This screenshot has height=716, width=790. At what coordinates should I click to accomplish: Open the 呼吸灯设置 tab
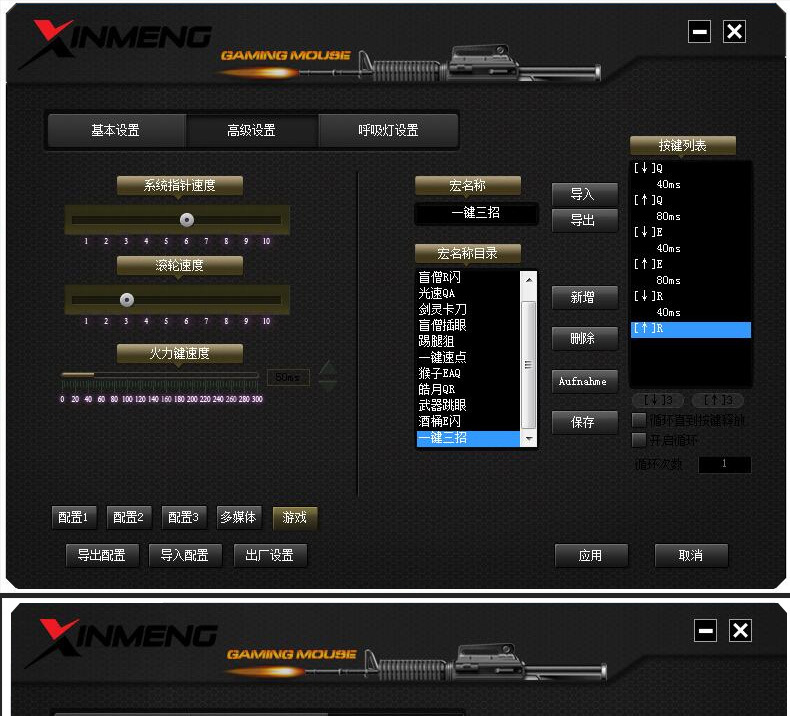tap(388, 131)
